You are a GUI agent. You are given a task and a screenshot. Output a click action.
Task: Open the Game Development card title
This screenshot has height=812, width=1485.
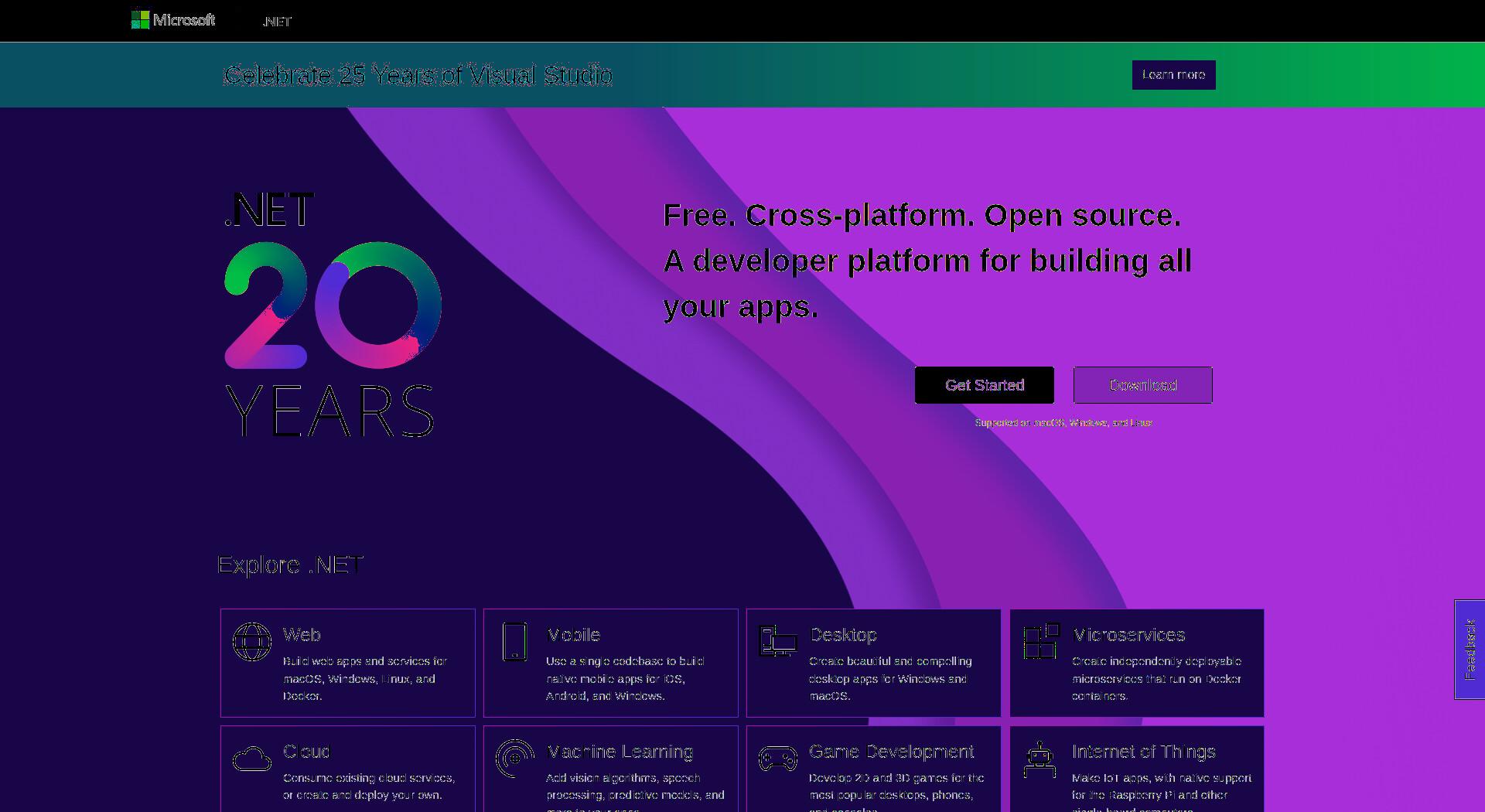click(891, 752)
